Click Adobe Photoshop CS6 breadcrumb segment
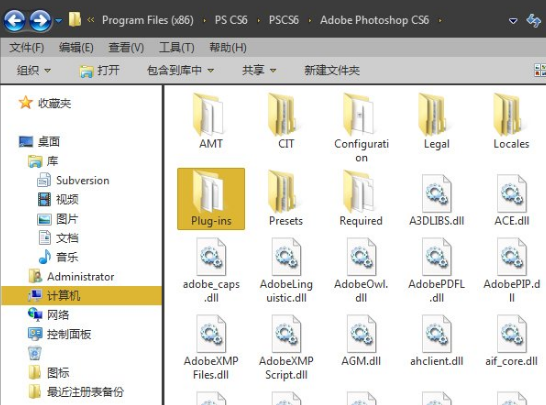The image size is (546, 405). [x=374, y=20]
